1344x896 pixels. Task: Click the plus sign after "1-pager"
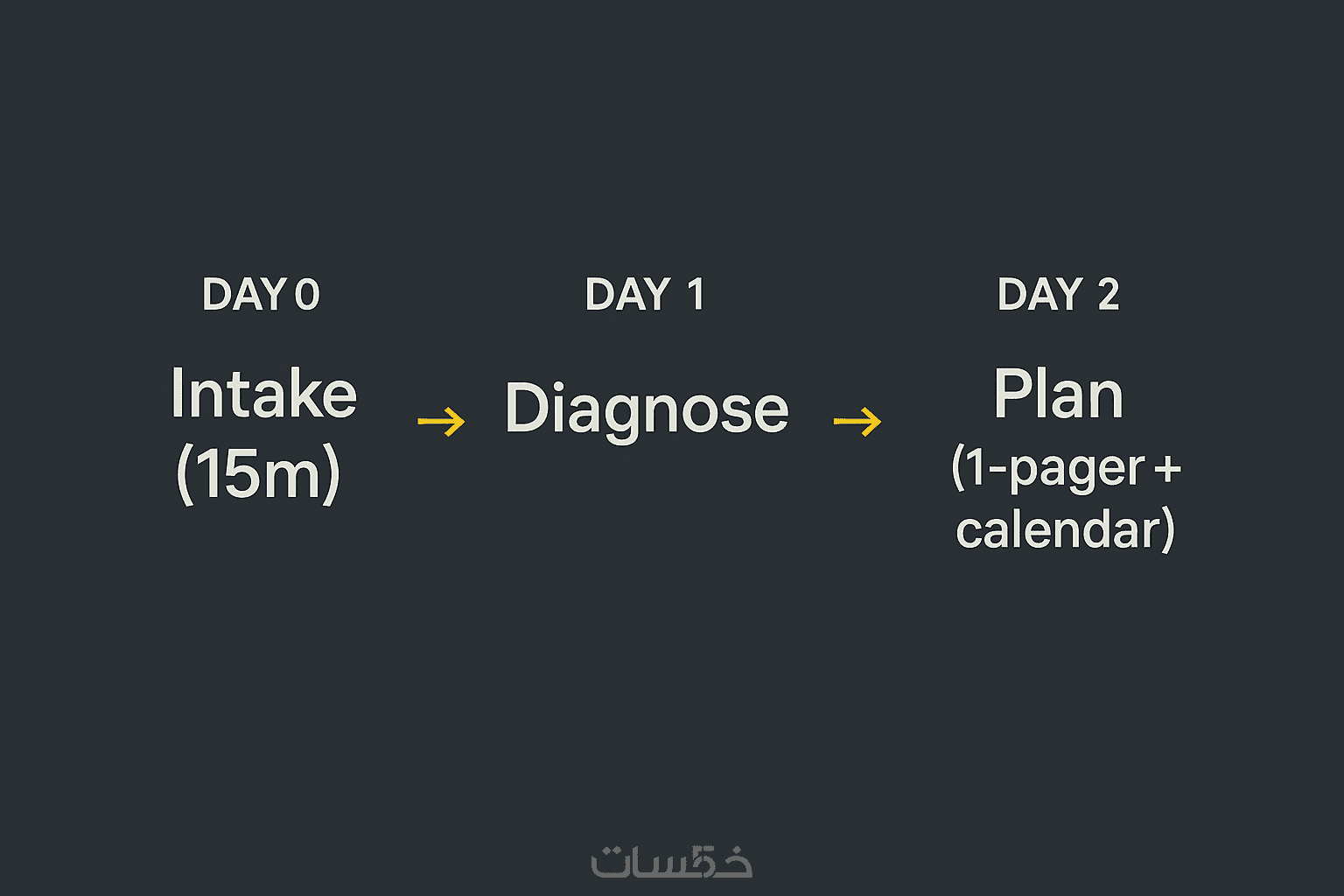[x=1167, y=470]
